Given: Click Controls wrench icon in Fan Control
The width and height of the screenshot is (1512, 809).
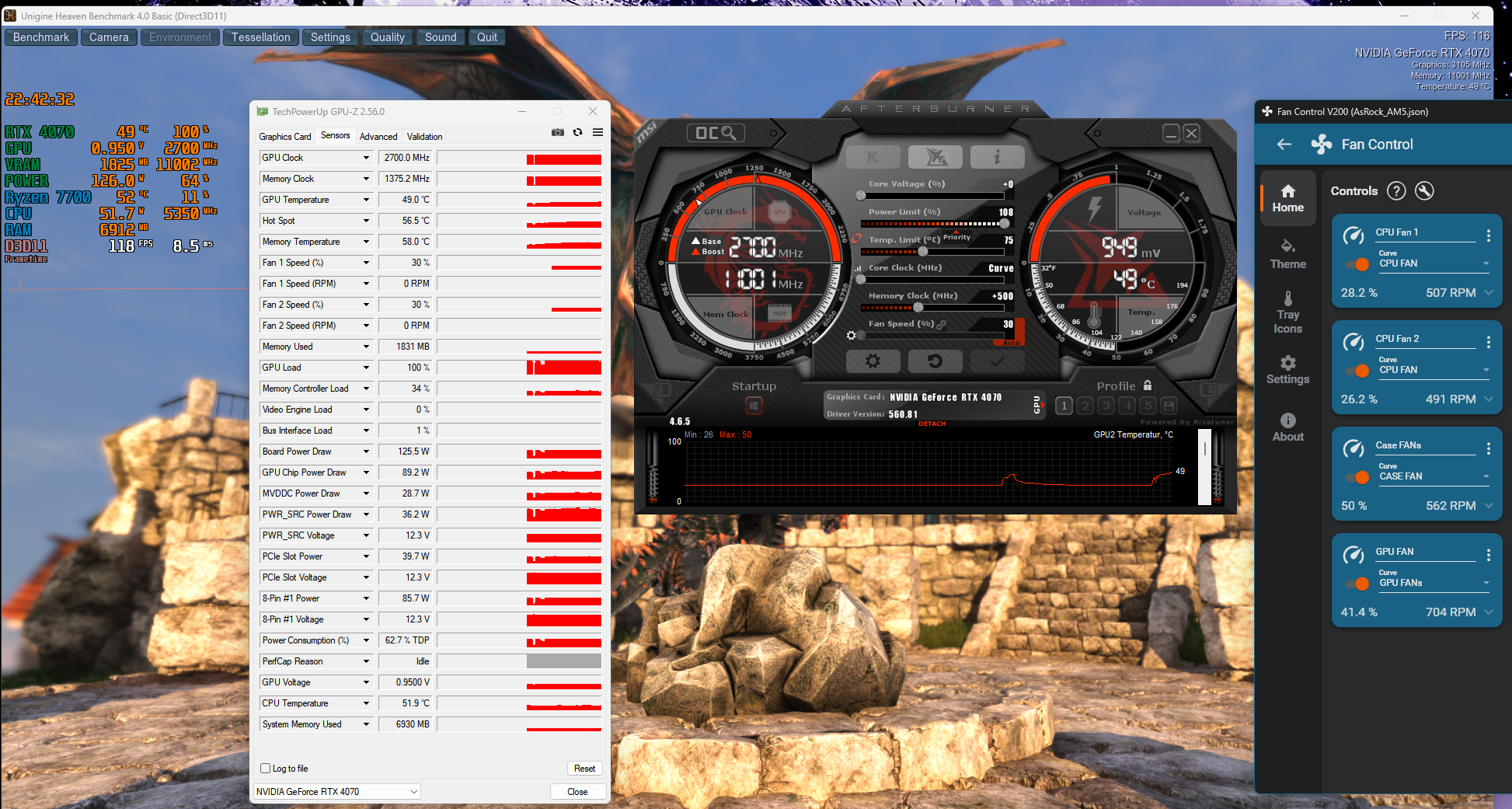Looking at the screenshot, I should click(x=1424, y=191).
